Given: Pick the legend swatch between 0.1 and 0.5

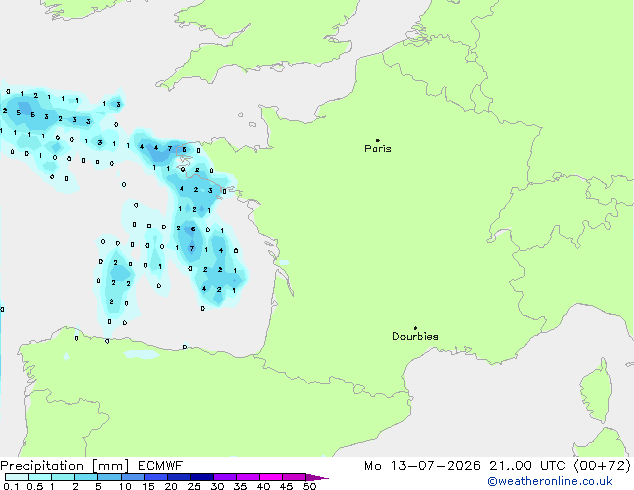Looking at the screenshot, I should [x=17, y=477].
